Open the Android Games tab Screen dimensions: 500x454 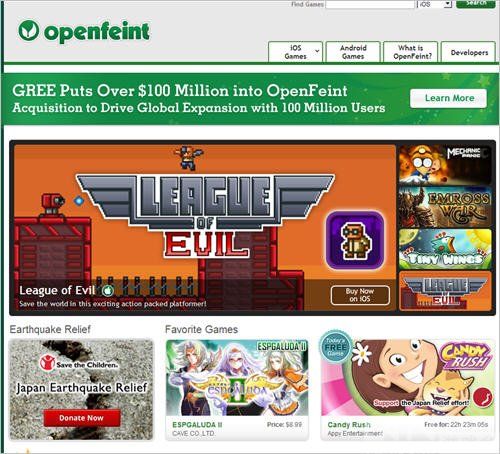coord(353,52)
